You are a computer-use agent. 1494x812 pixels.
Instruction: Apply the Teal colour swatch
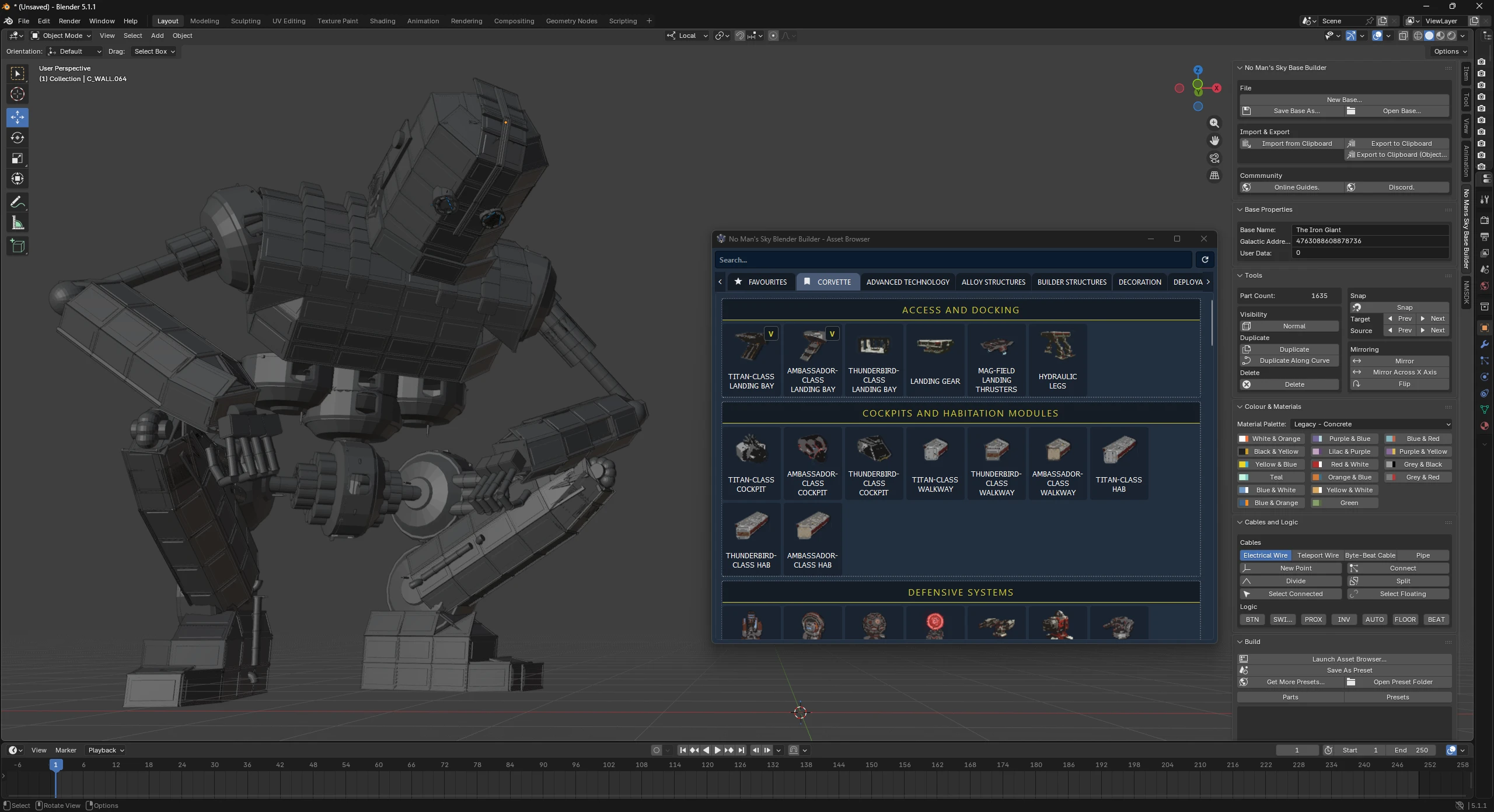tap(1271, 477)
